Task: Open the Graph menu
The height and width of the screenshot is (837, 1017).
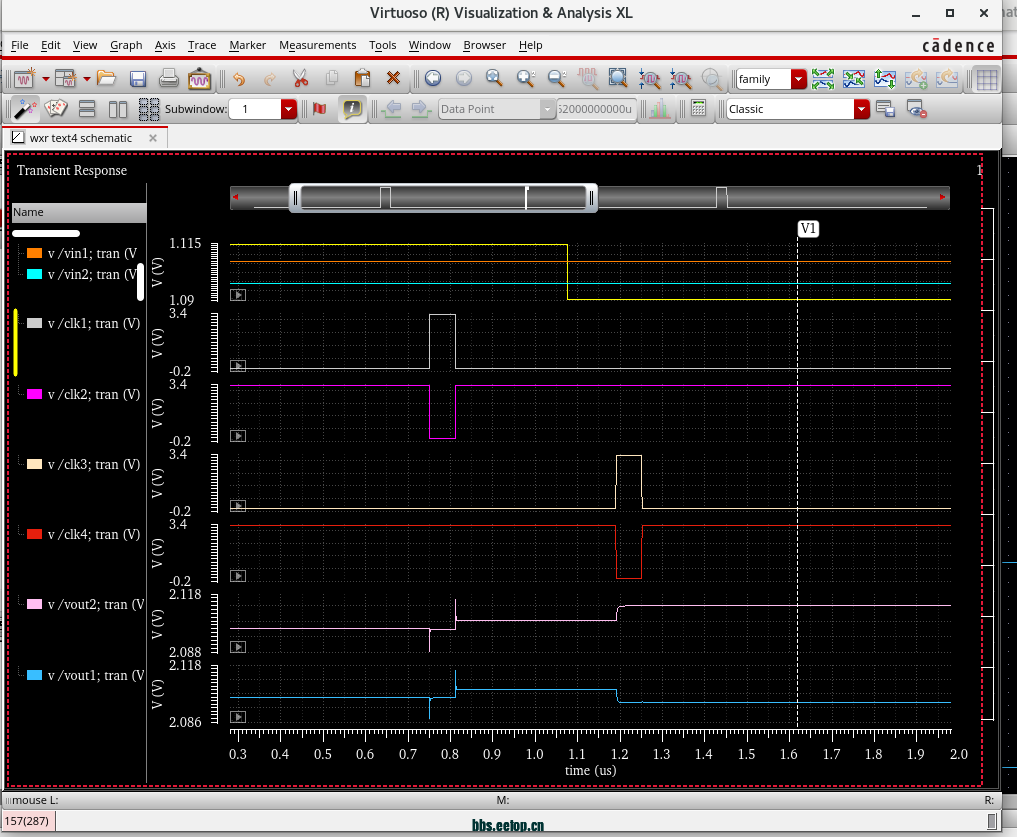Action: (x=126, y=45)
